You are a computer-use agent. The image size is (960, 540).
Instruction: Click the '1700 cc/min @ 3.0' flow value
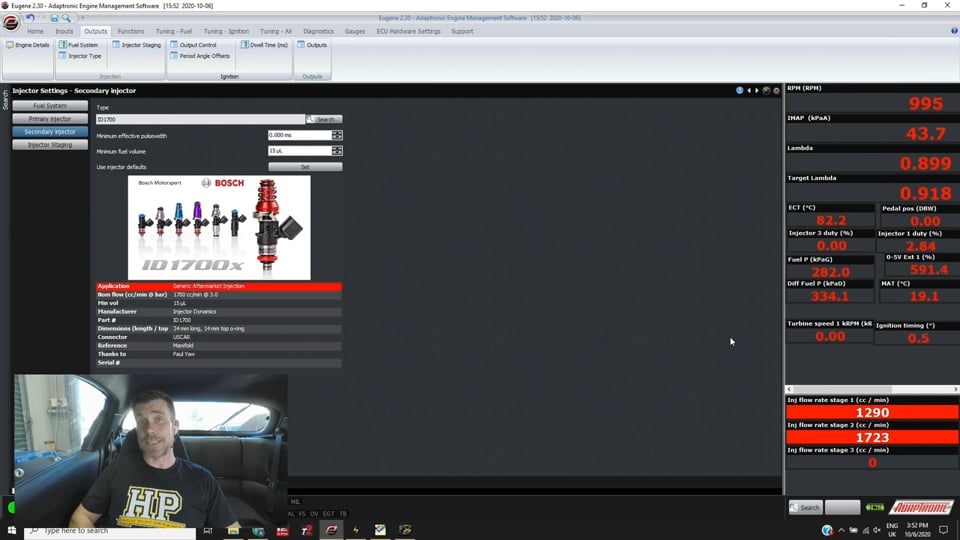[x=195, y=294]
